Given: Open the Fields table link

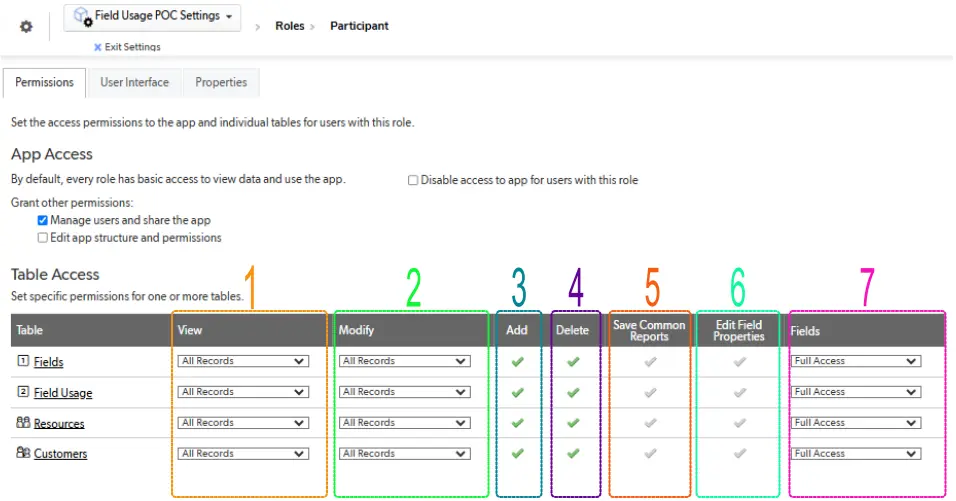Looking at the screenshot, I should pos(49,362).
